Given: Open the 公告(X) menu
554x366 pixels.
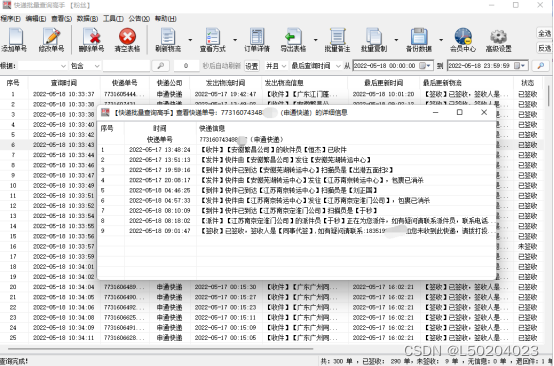Looking at the screenshot, I should [139, 19].
